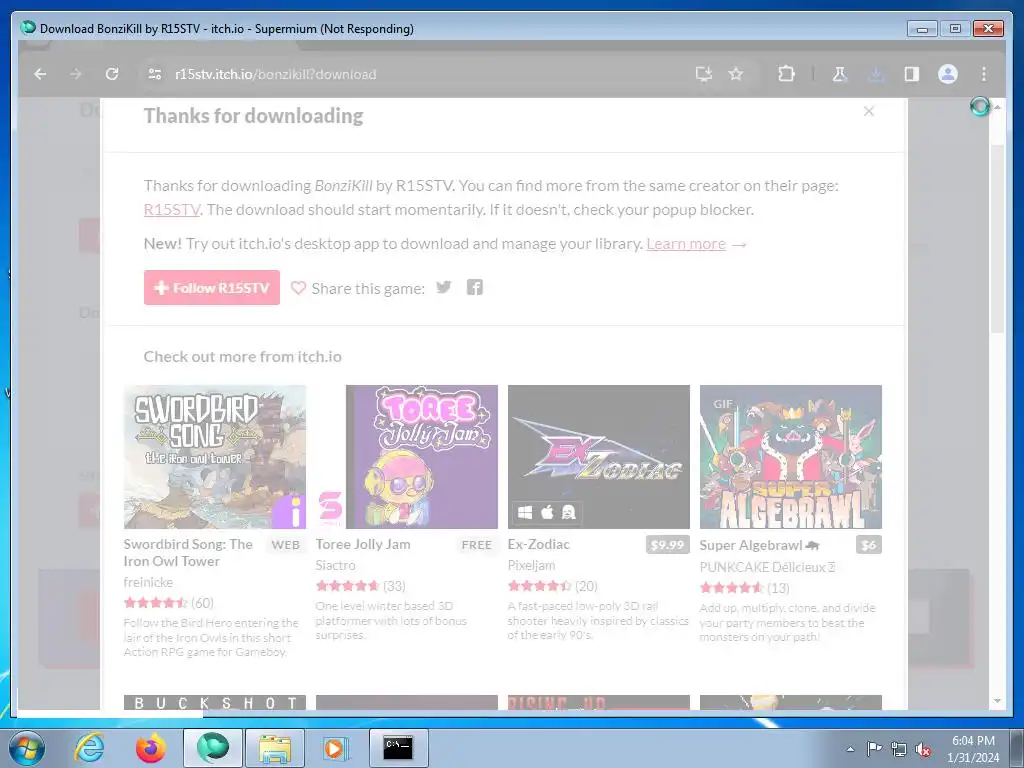Open Swordbird Song game thumbnail
This screenshot has width=1024, height=768.
pyautogui.click(x=215, y=456)
